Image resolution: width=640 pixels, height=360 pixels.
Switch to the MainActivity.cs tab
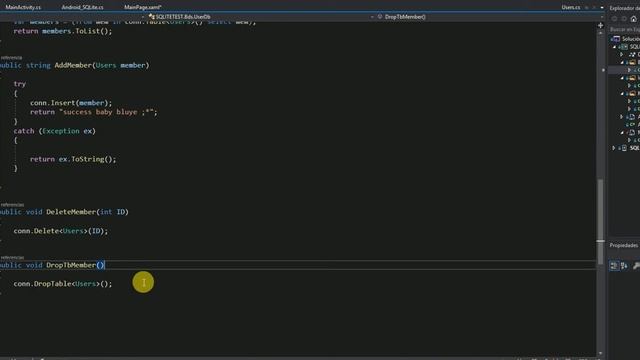pyautogui.click(x=23, y=7)
